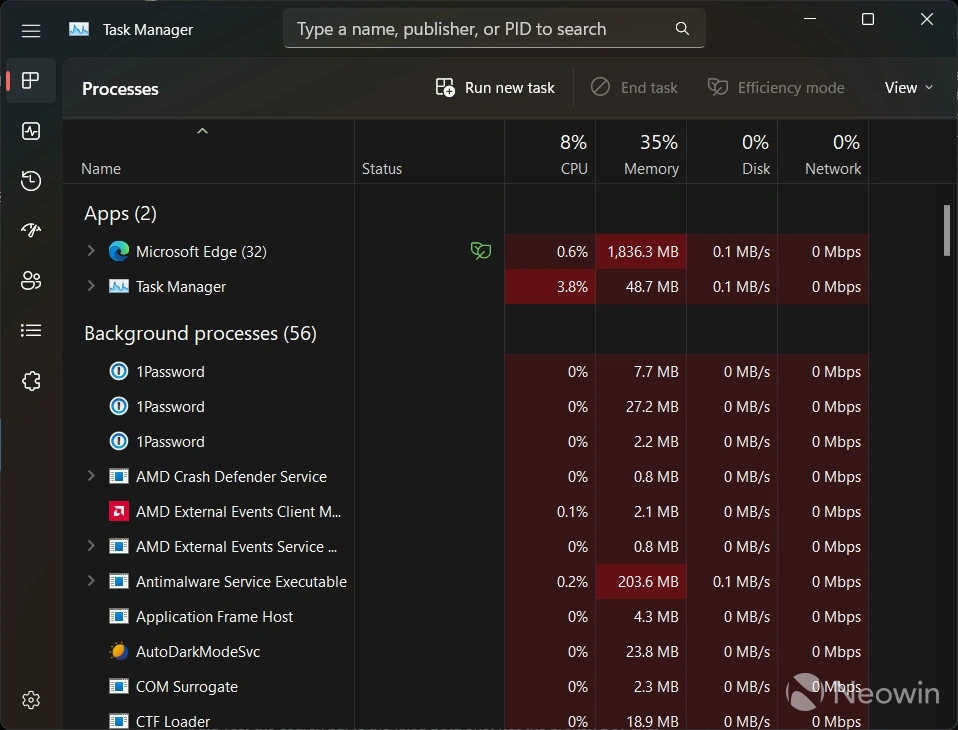The image size is (958, 730).
Task: Select Antimalware Service Executable name text
Action: [241, 582]
